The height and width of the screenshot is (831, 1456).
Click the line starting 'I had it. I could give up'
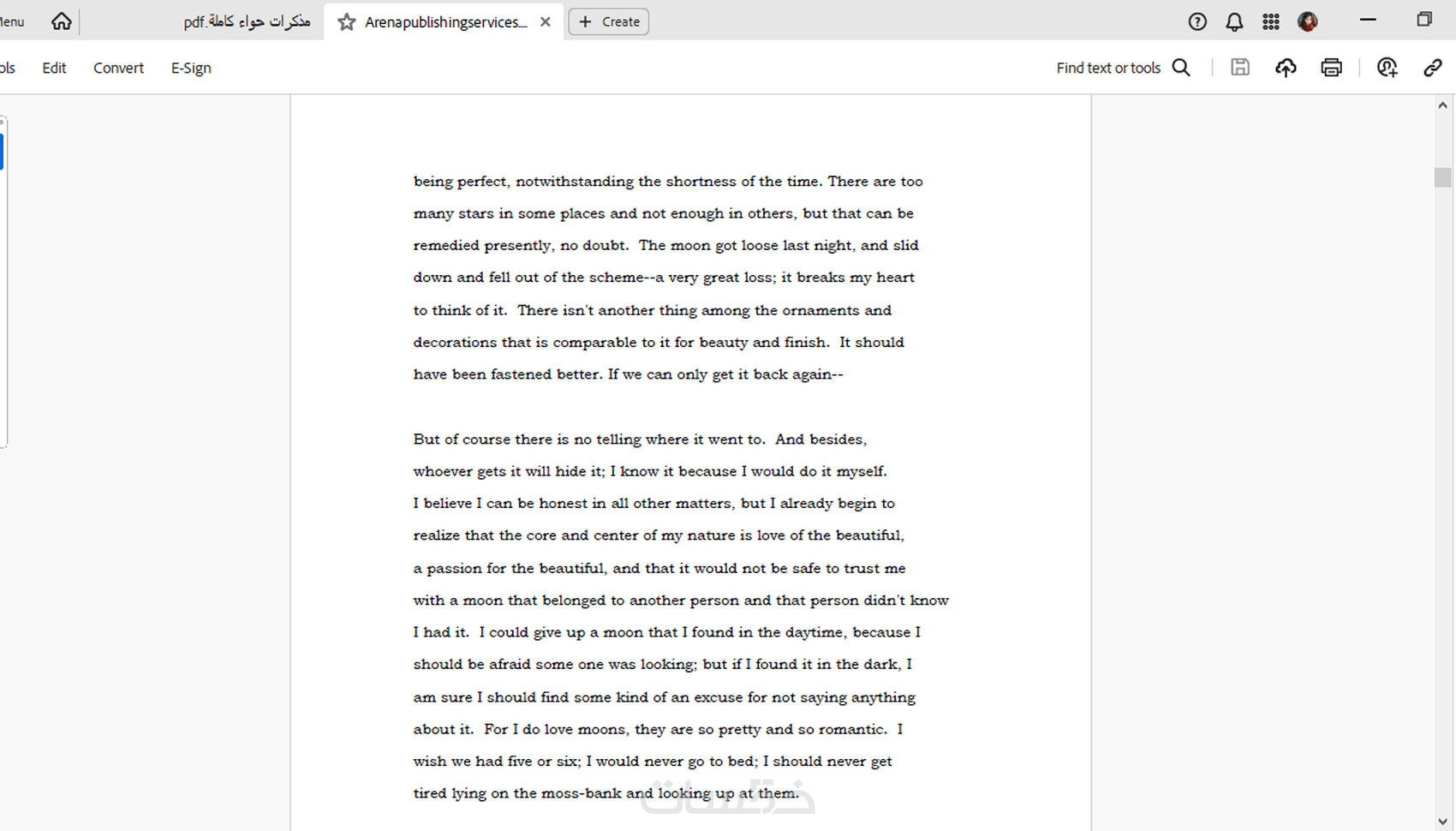667,632
